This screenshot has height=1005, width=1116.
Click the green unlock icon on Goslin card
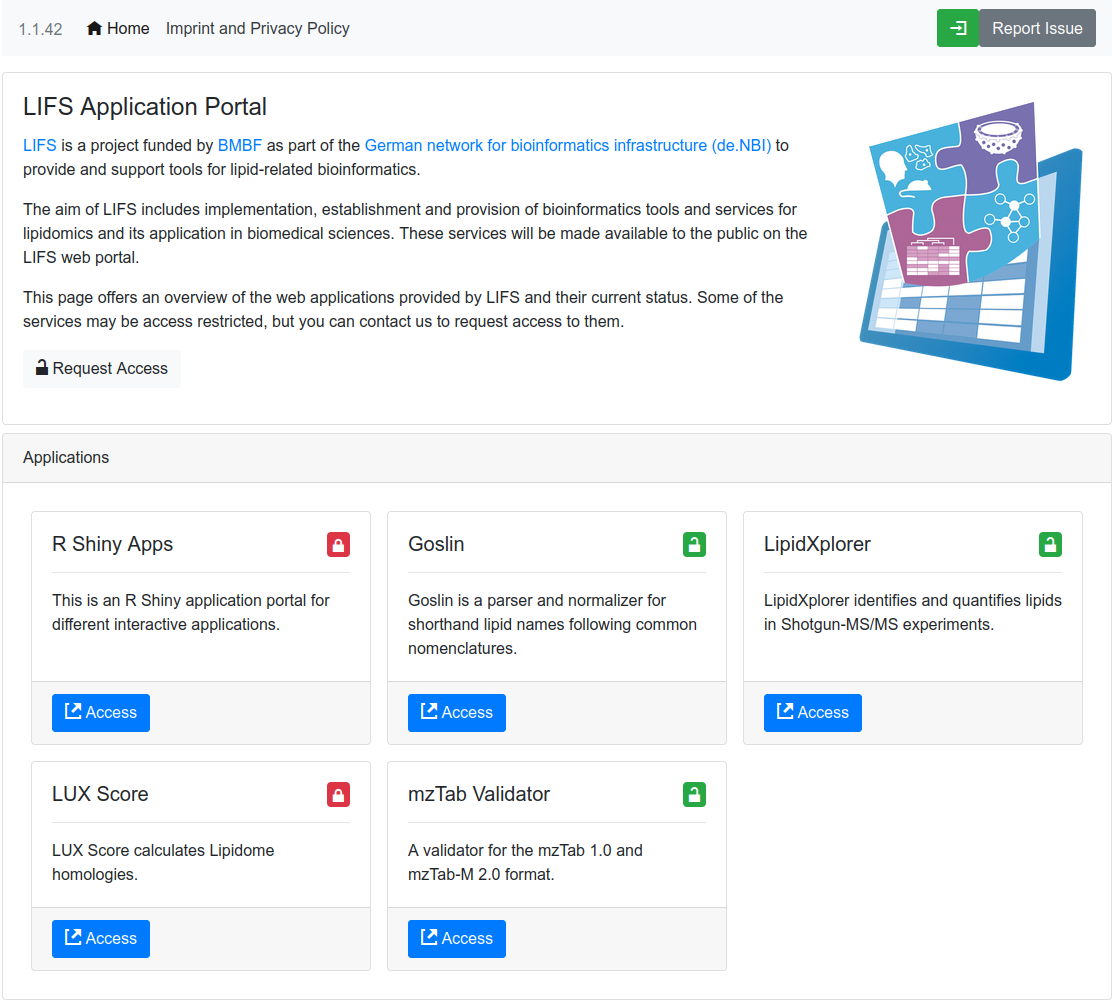pyautogui.click(x=694, y=544)
